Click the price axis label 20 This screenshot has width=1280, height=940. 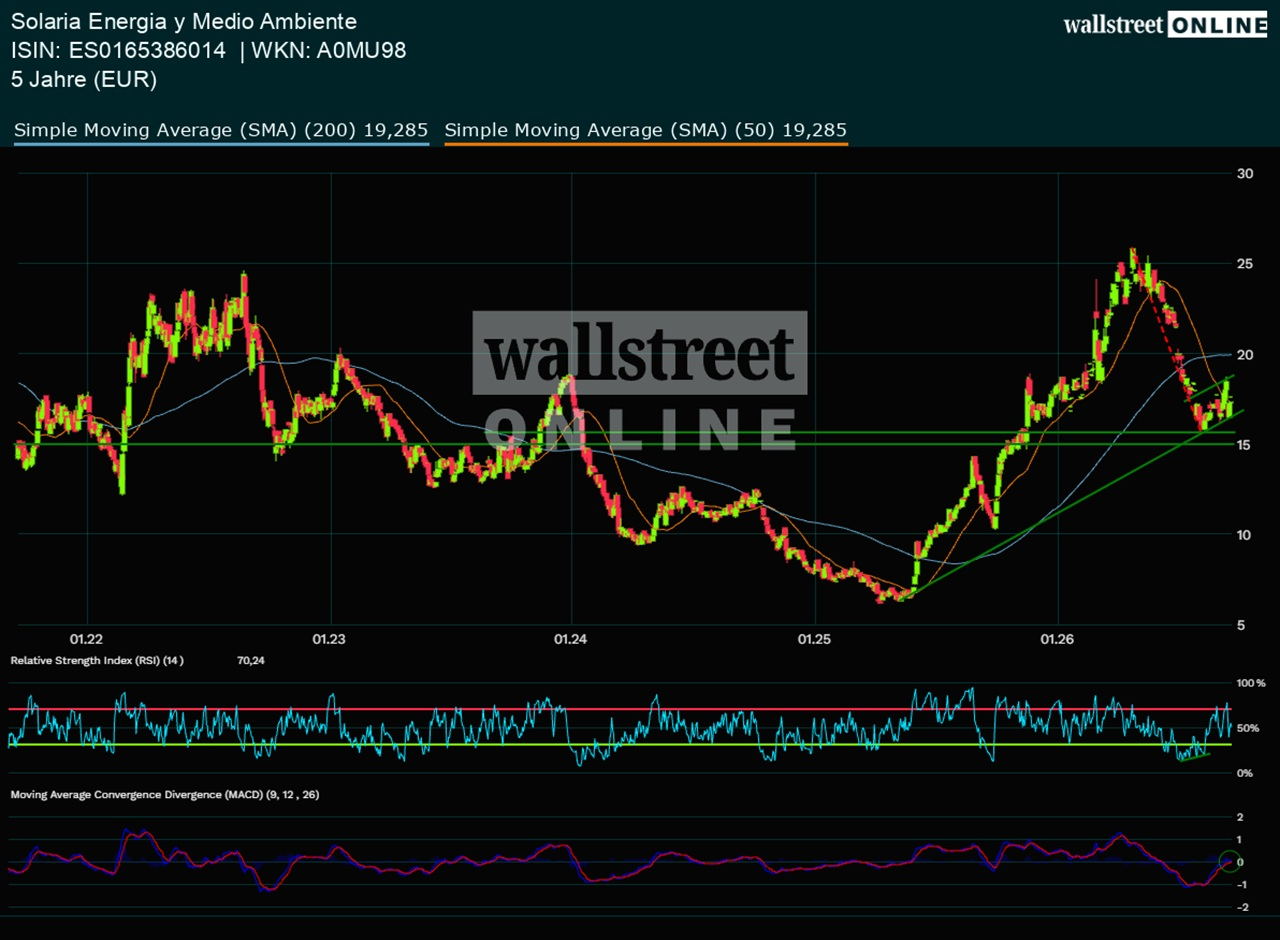click(x=1245, y=355)
